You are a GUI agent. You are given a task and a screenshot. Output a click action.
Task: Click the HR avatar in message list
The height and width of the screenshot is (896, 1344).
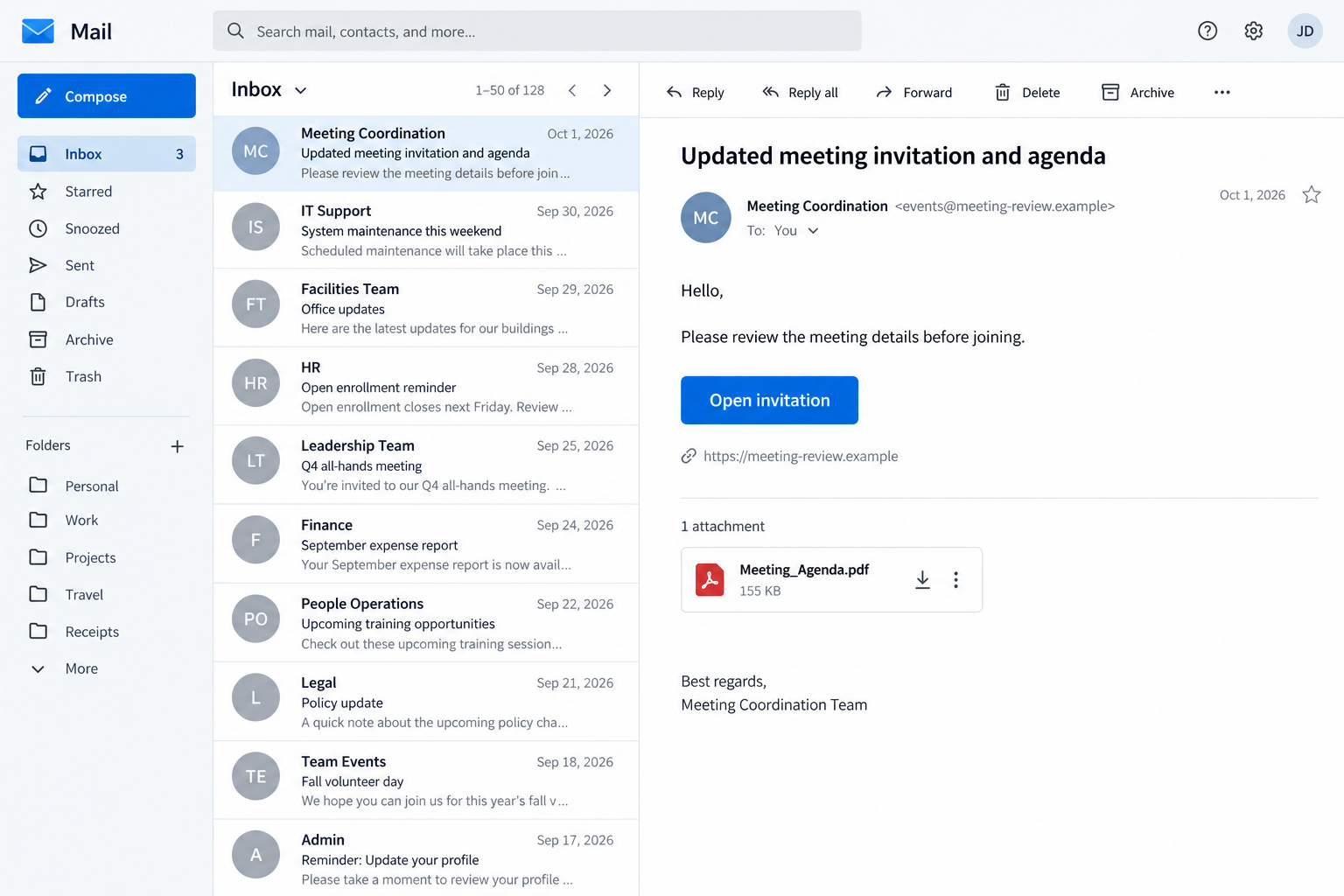pos(255,383)
